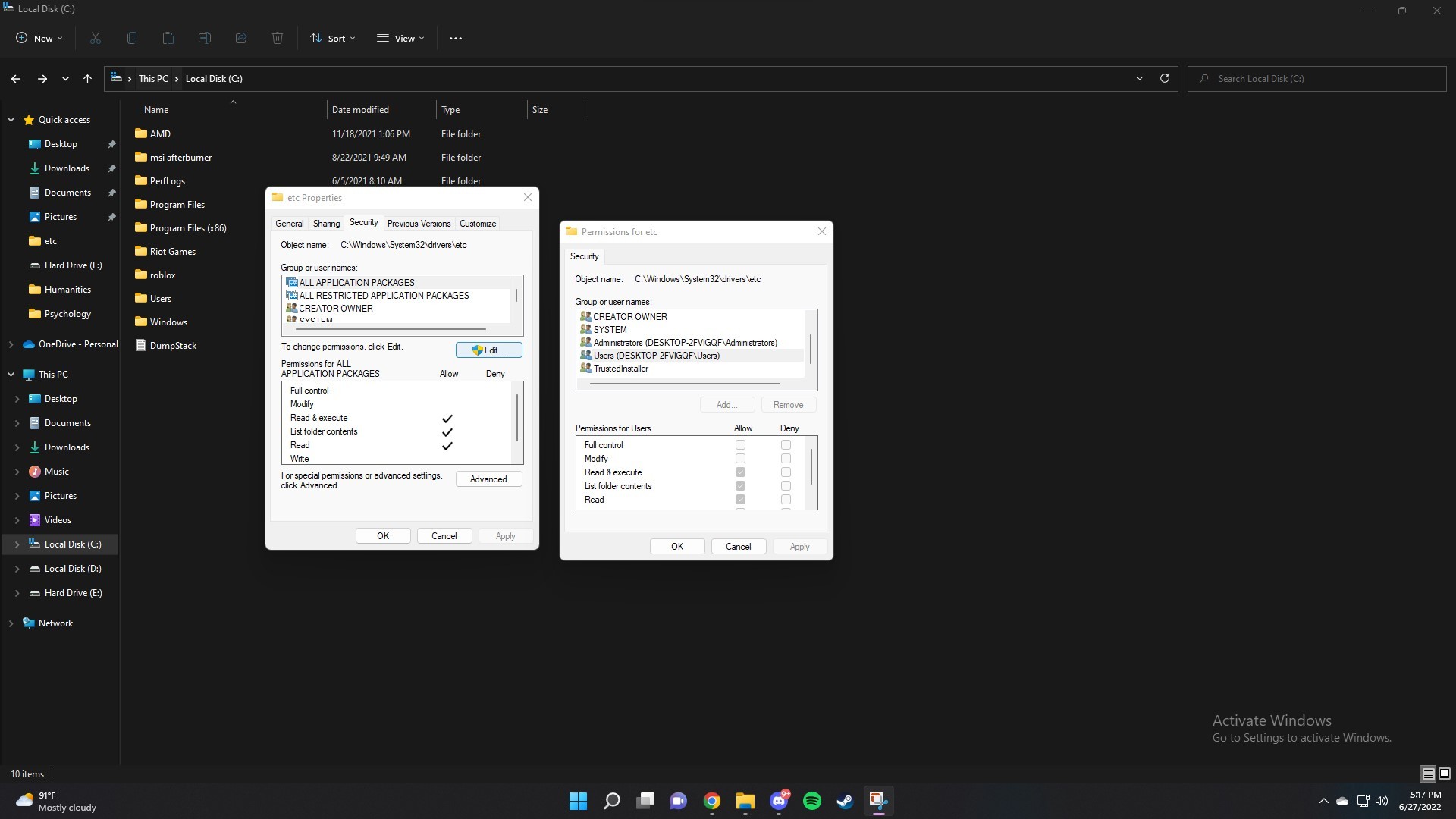Click the Share icon in toolbar
This screenshot has height=819, width=1456.
point(241,38)
